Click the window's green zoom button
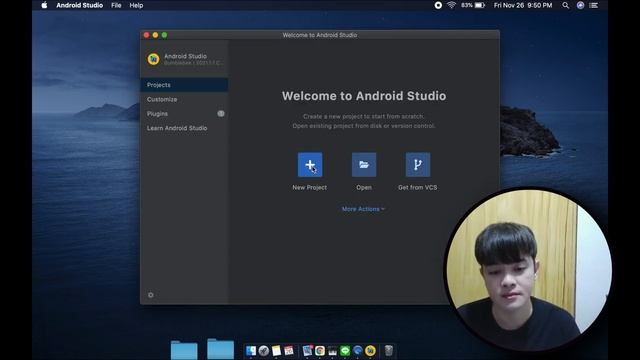Viewport: 640px width, 360px height. click(x=164, y=35)
